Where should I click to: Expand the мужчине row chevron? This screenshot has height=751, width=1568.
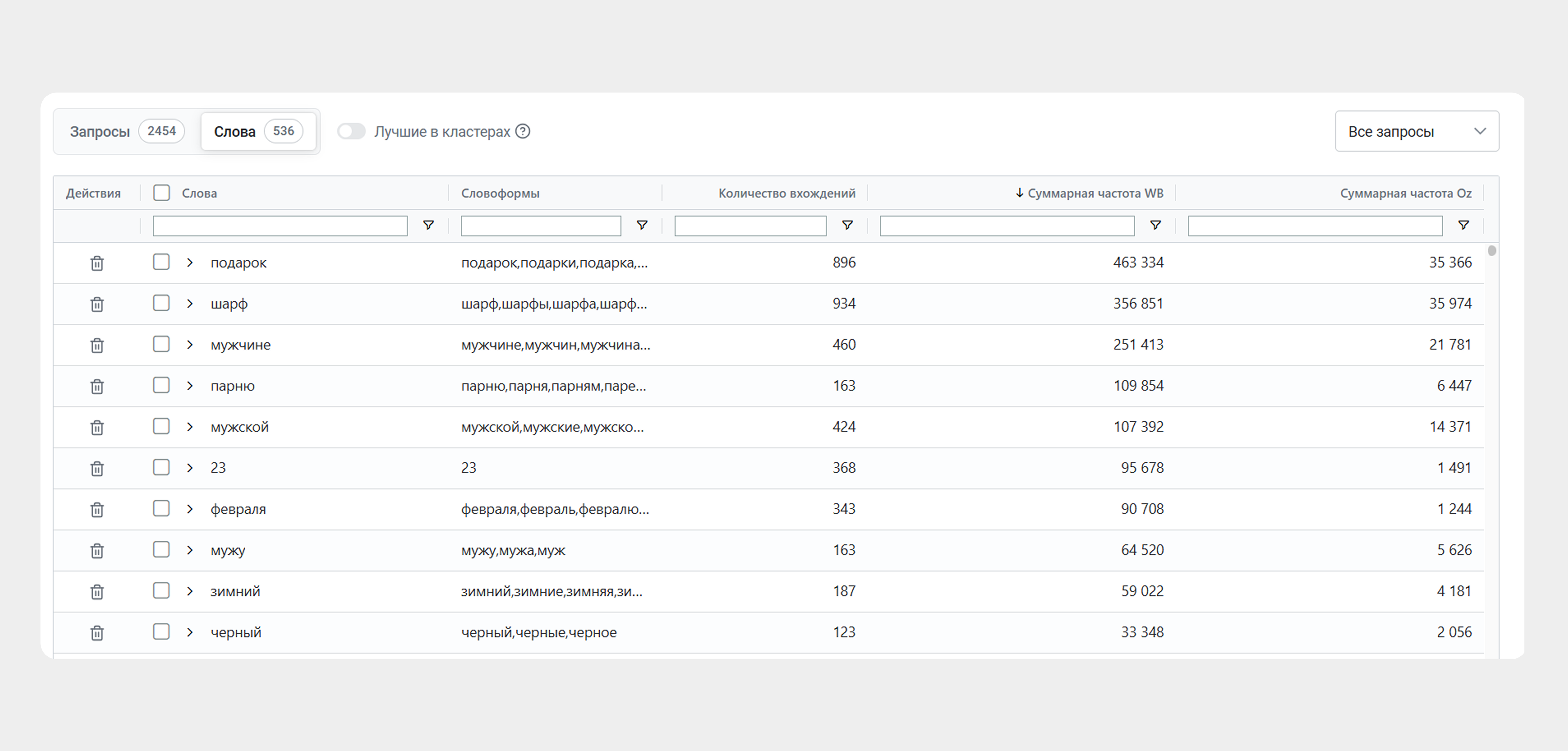[190, 345]
